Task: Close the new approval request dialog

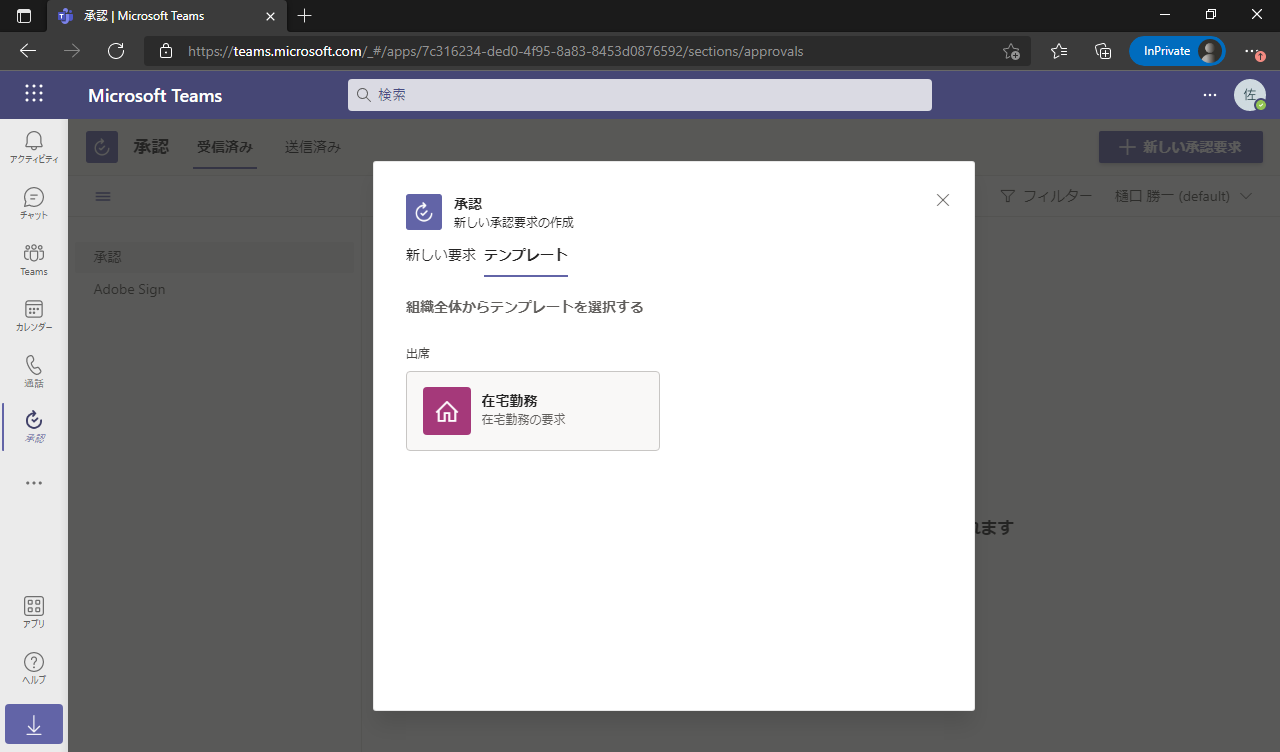Action: coord(942,200)
